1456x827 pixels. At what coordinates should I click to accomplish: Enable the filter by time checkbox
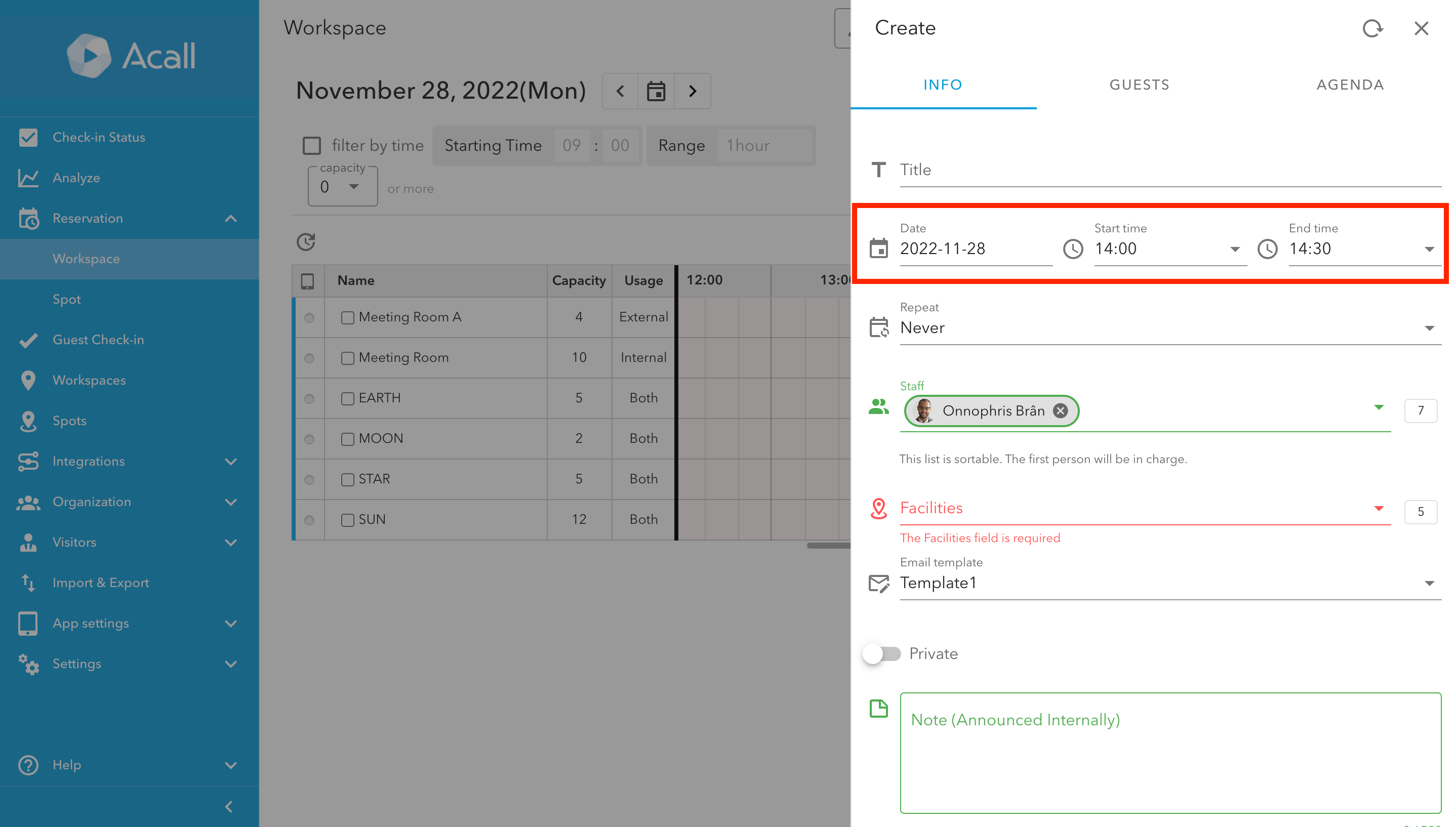click(312, 146)
